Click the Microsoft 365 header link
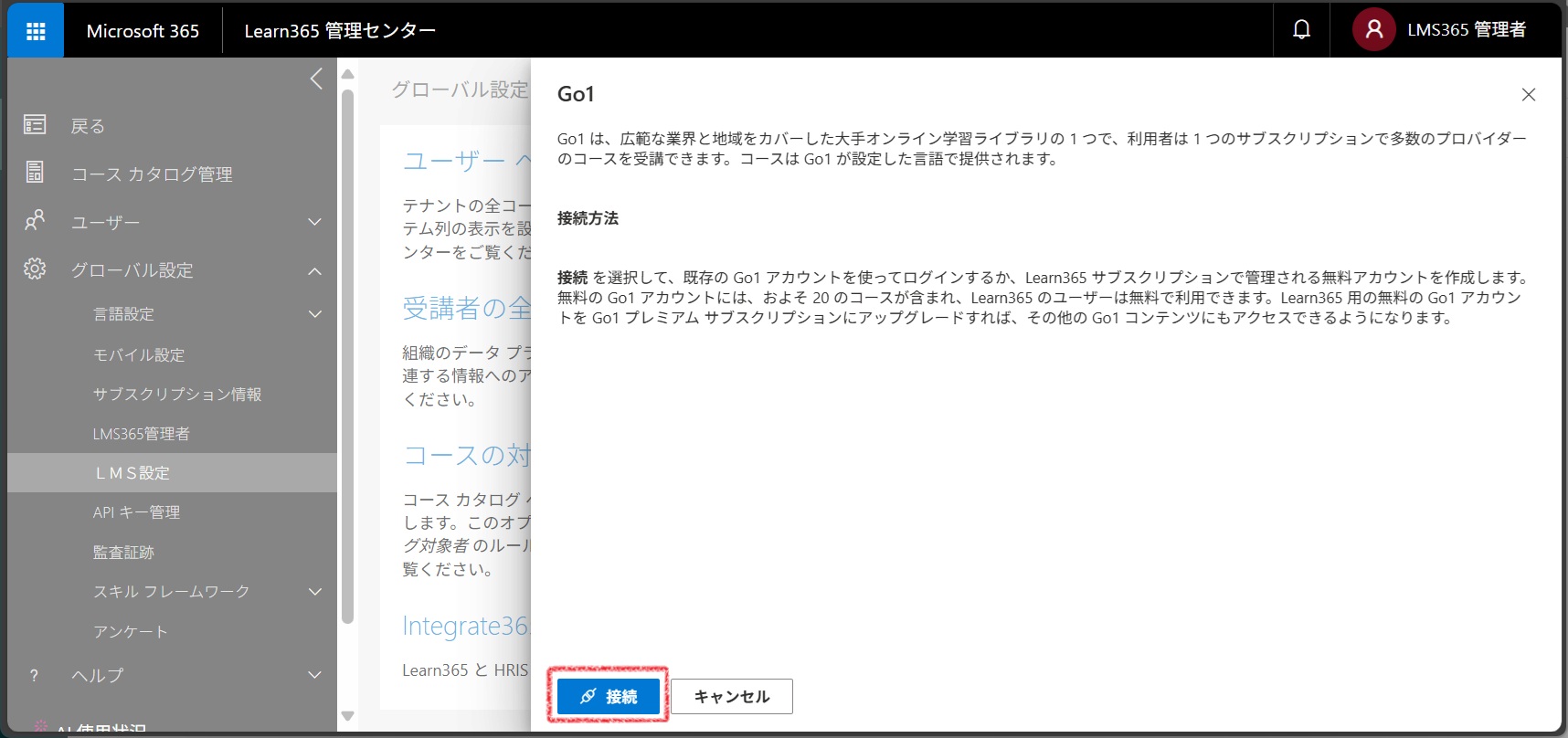The image size is (1568, 738). 143,31
